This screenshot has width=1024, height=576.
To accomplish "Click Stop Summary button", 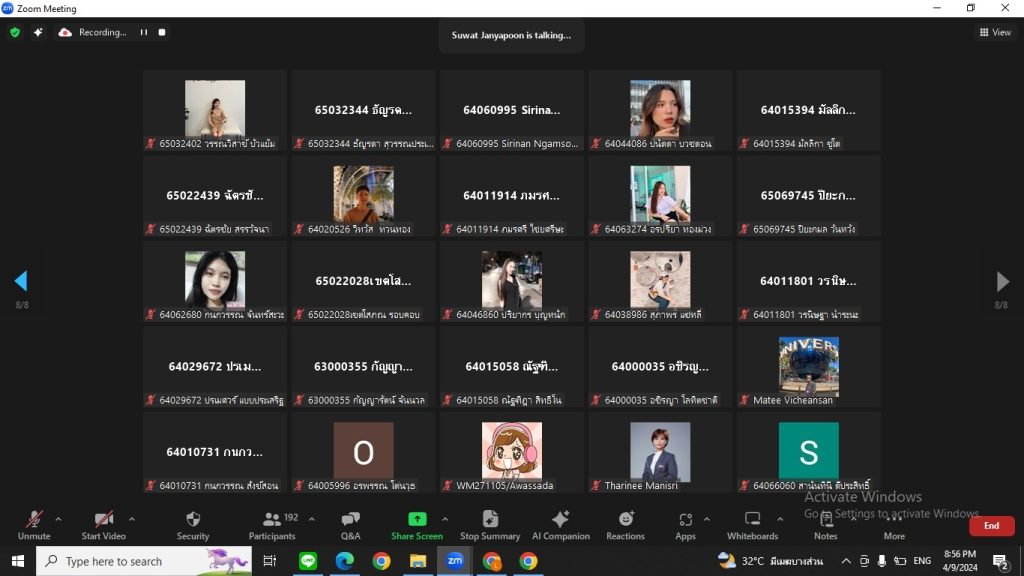I will tap(490, 526).
